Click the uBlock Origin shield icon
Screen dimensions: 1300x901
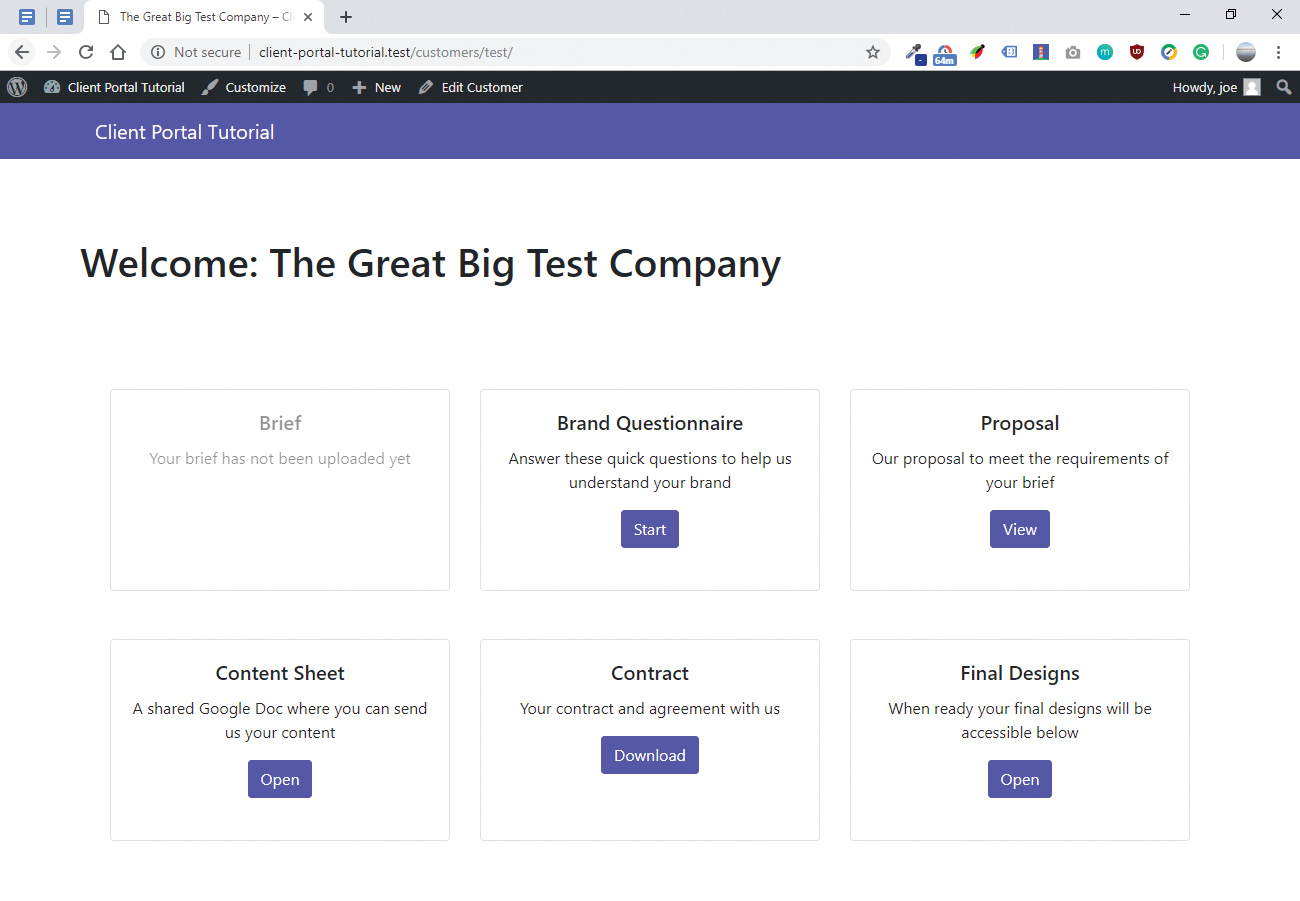tap(1137, 51)
